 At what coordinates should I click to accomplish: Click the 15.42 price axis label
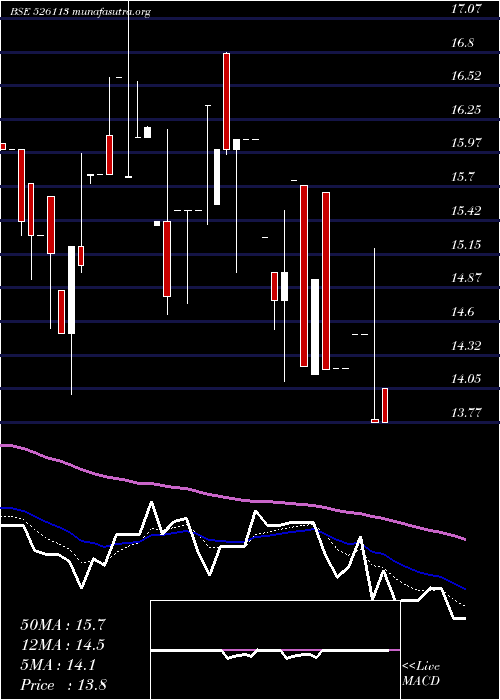click(x=466, y=210)
